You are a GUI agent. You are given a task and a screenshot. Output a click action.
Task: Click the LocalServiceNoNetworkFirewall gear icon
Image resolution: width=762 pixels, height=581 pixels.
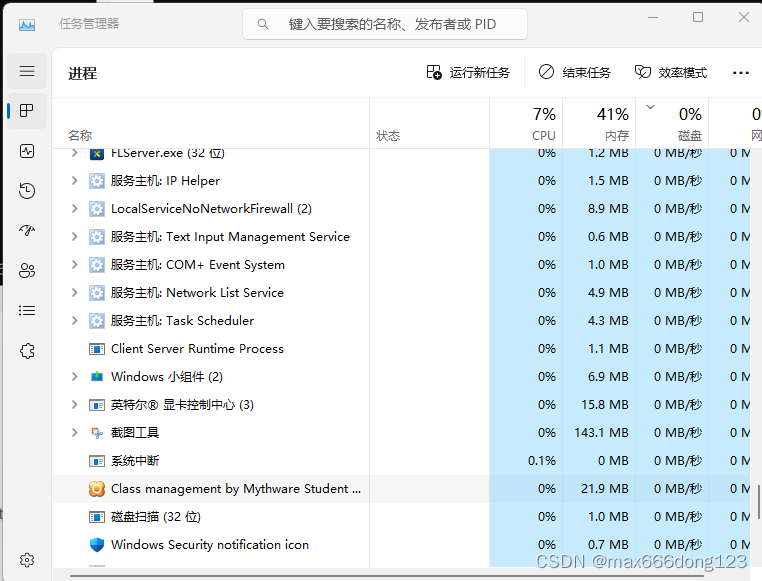tap(97, 209)
